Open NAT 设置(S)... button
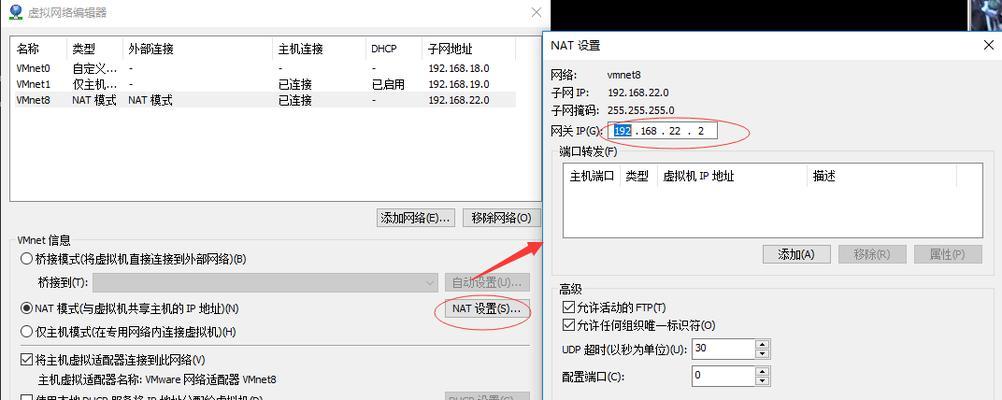Screen dimensions: 1002x400 coord(487,309)
